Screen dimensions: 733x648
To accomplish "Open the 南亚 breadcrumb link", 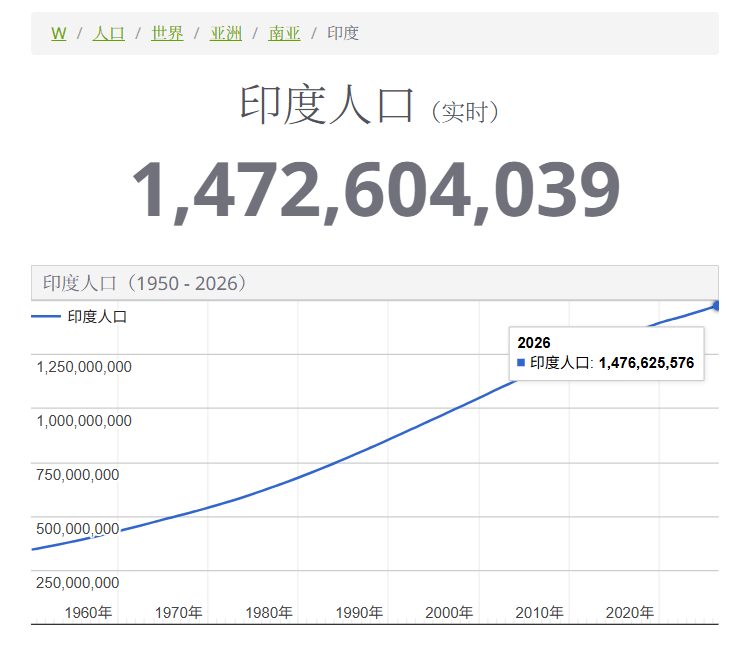I will coord(284,33).
